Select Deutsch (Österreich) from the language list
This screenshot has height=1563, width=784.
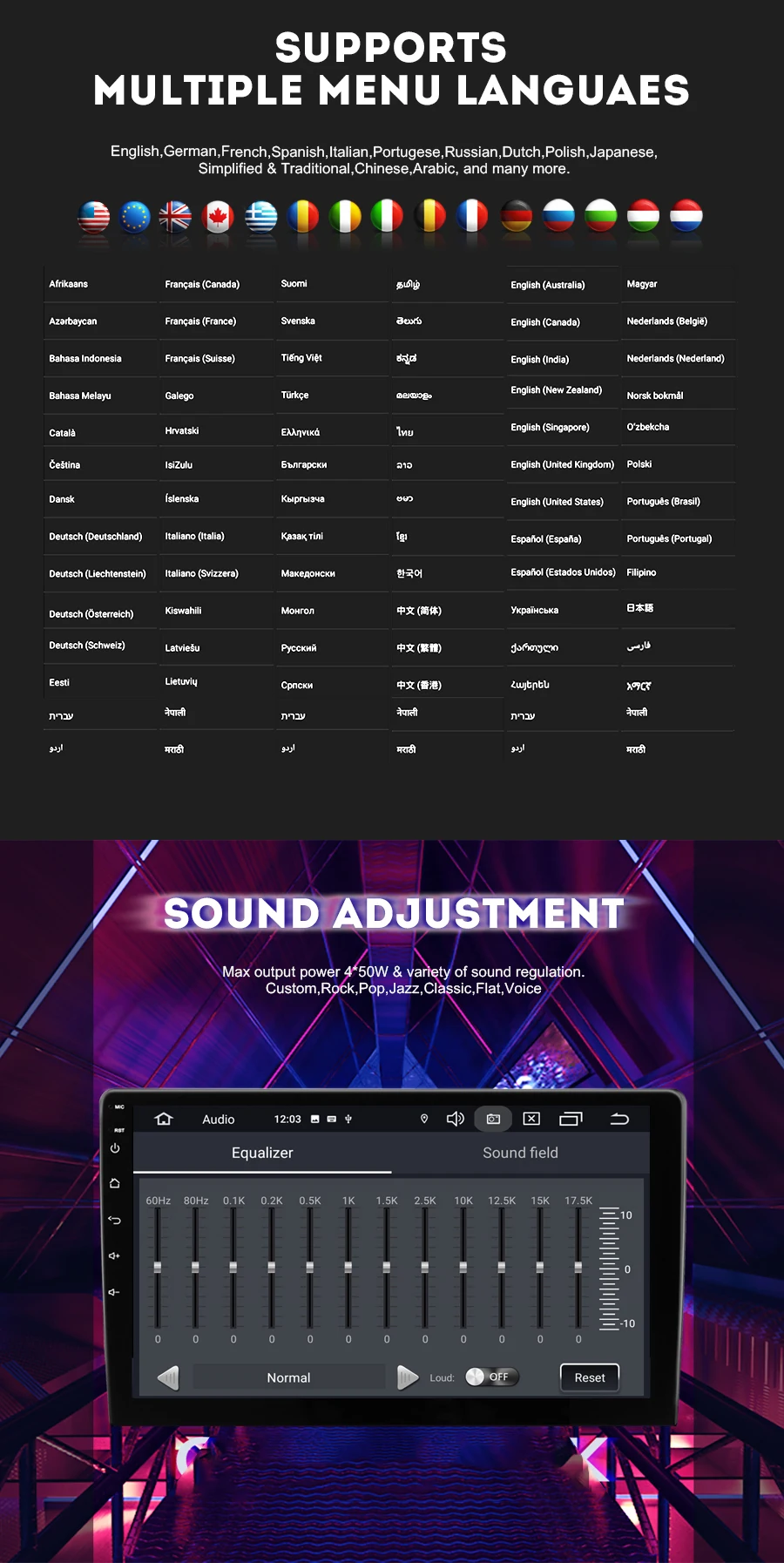pyautogui.click(x=91, y=614)
